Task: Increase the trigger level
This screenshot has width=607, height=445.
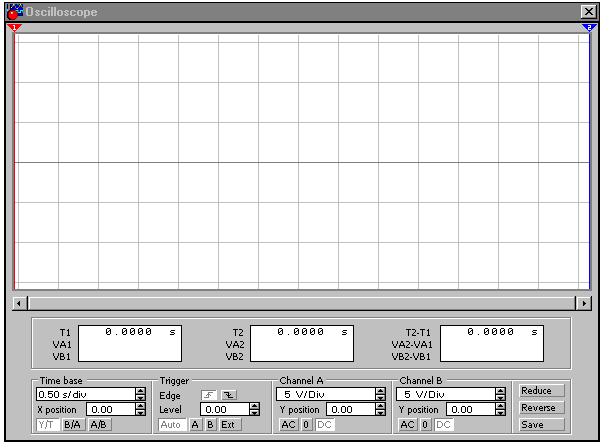Action: (x=254, y=406)
